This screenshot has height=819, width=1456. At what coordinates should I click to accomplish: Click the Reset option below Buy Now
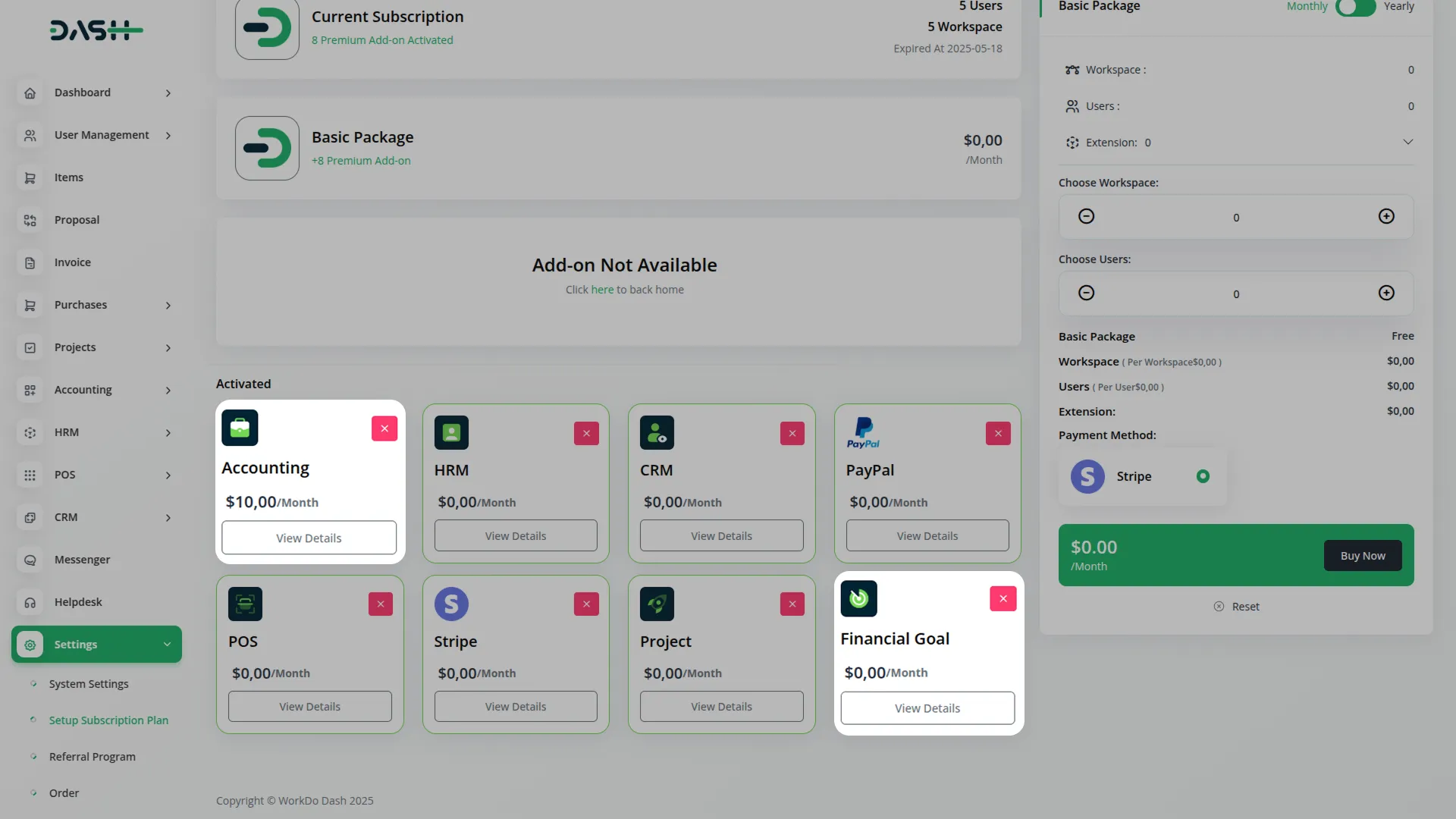tap(1237, 607)
